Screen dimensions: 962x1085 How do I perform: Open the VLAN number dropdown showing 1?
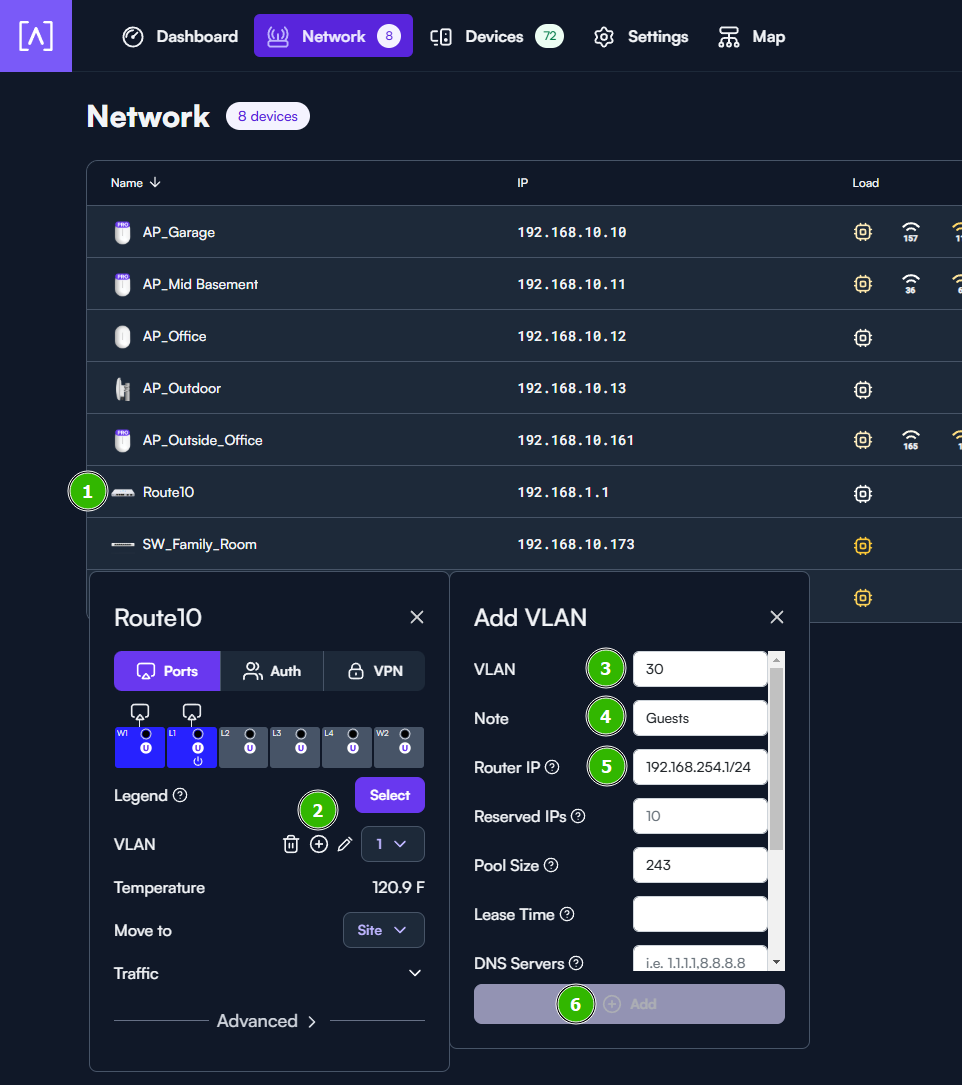[x=392, y=844]
